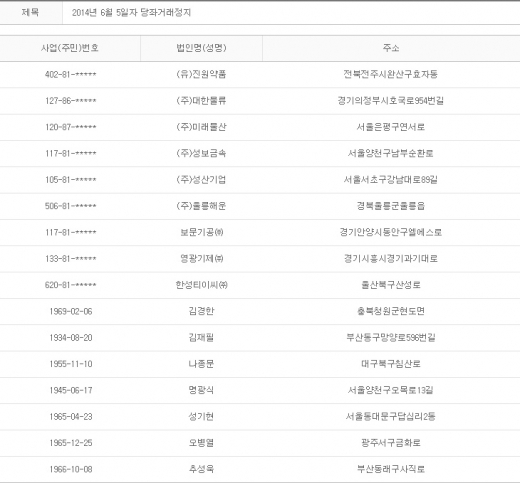This screenshot has width=520, height=483.
Task: Click address '서울은평구연서로'
Action: coord(391,127)
